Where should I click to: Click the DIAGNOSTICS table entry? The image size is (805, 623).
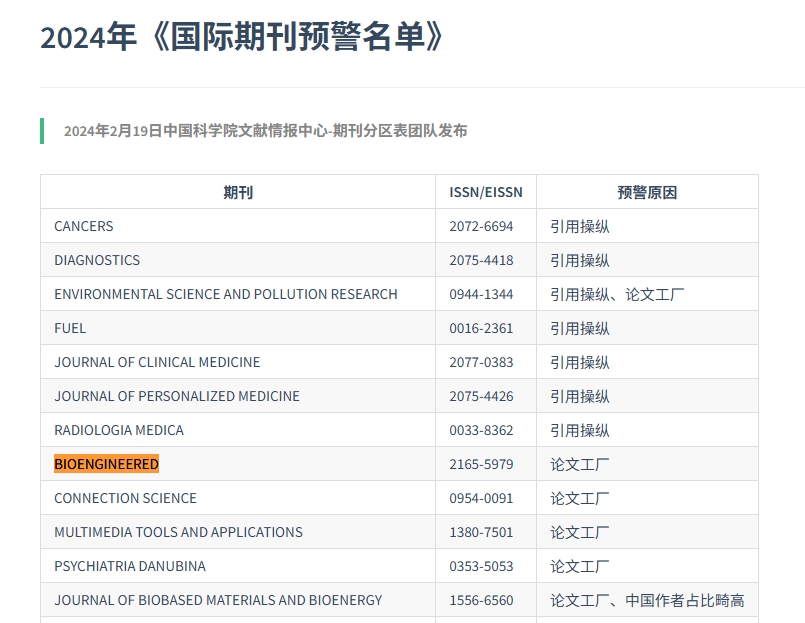(x=96, y=260)
